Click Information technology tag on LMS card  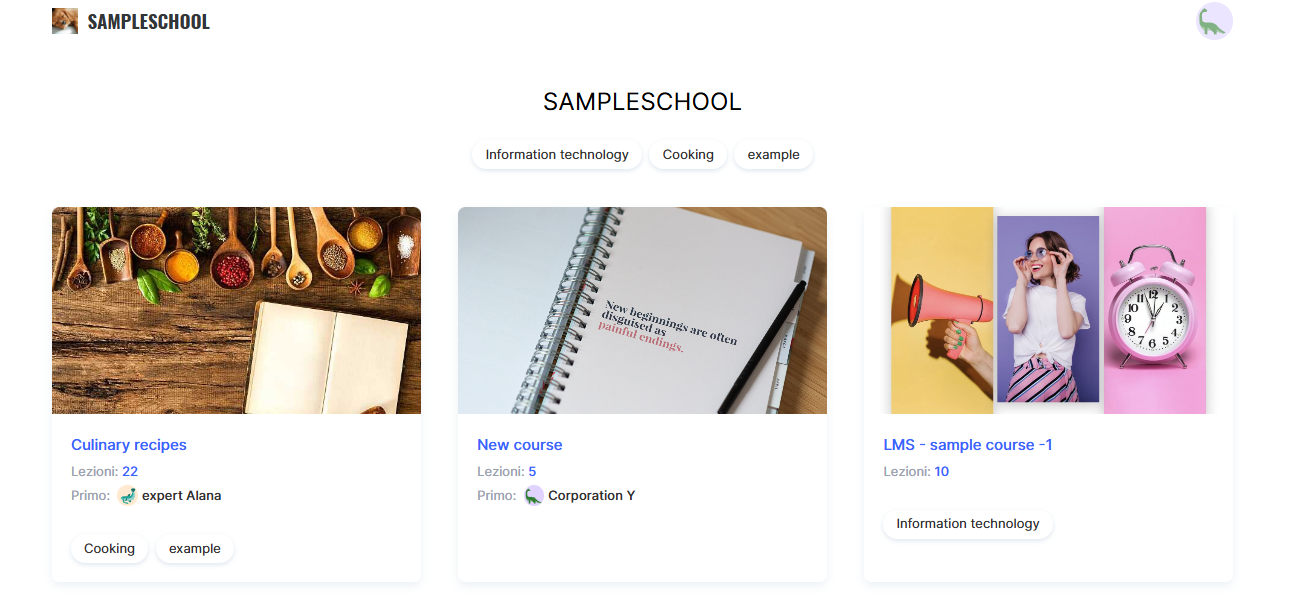pyautogui.click(x=968, y=524)
